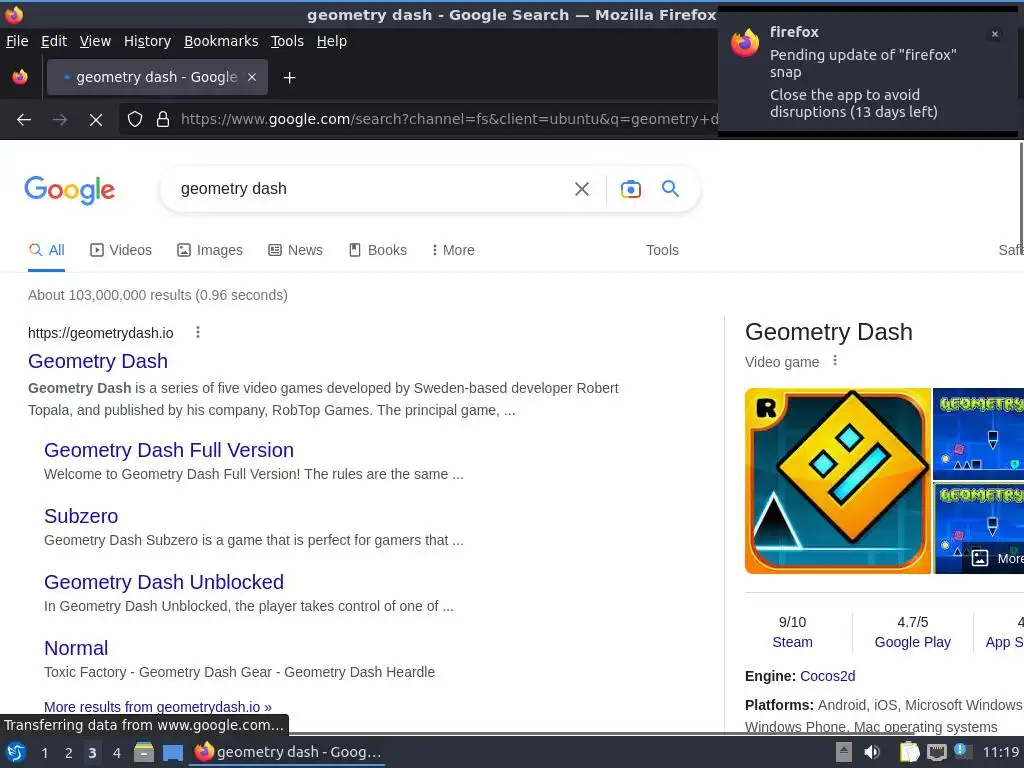1024x768 pixels.
Task: Go back using the browser back arrow
Action: [24, 120]
